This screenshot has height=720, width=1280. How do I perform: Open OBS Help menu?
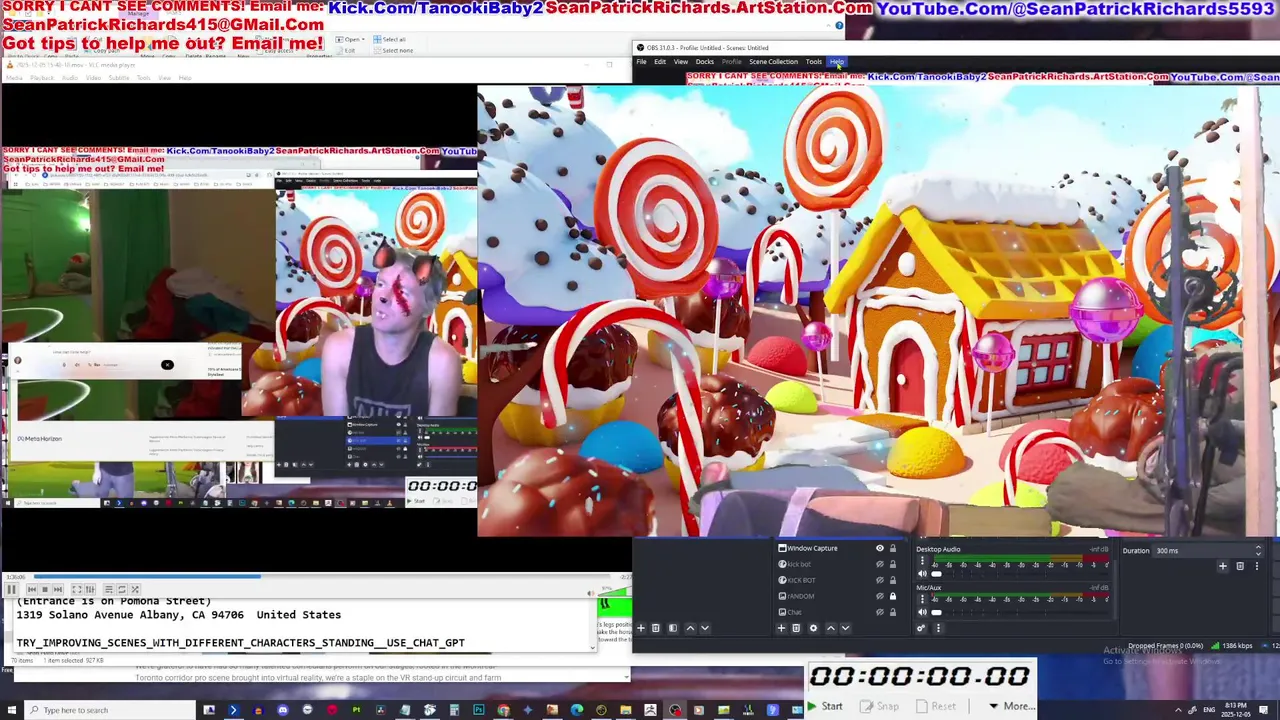point(836,62)
